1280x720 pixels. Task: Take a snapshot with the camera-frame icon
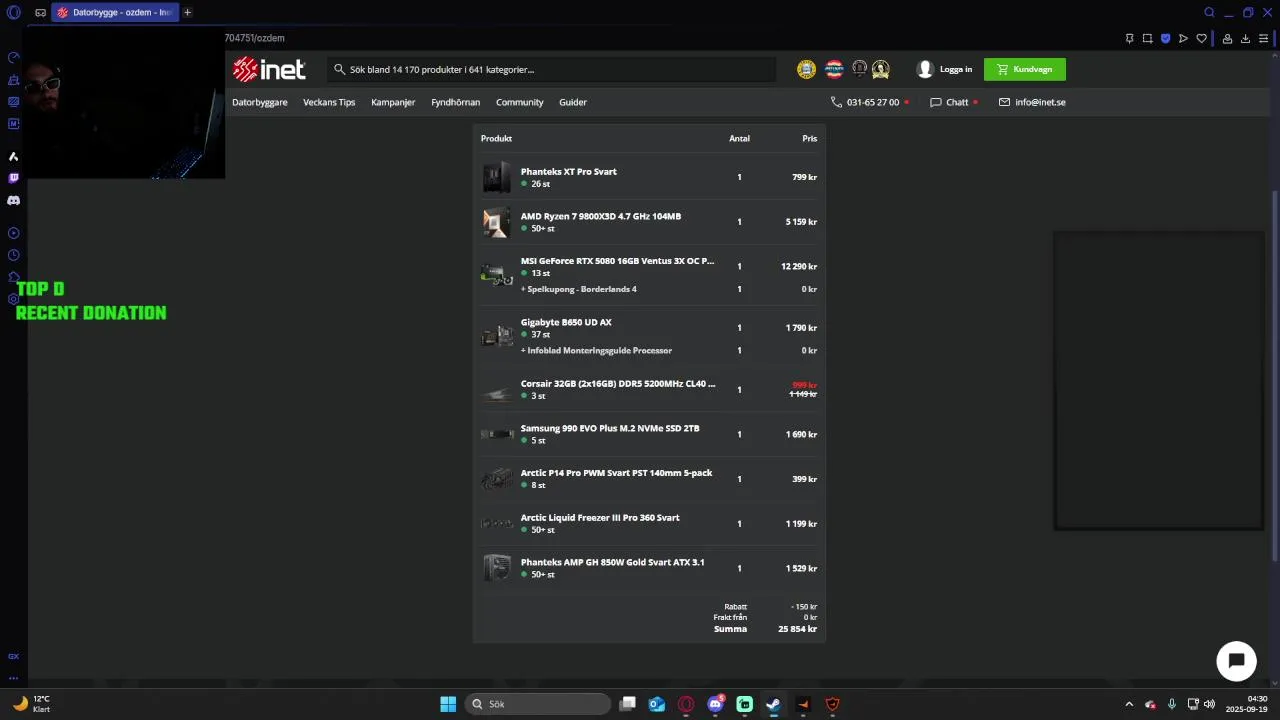[1147, 38]
